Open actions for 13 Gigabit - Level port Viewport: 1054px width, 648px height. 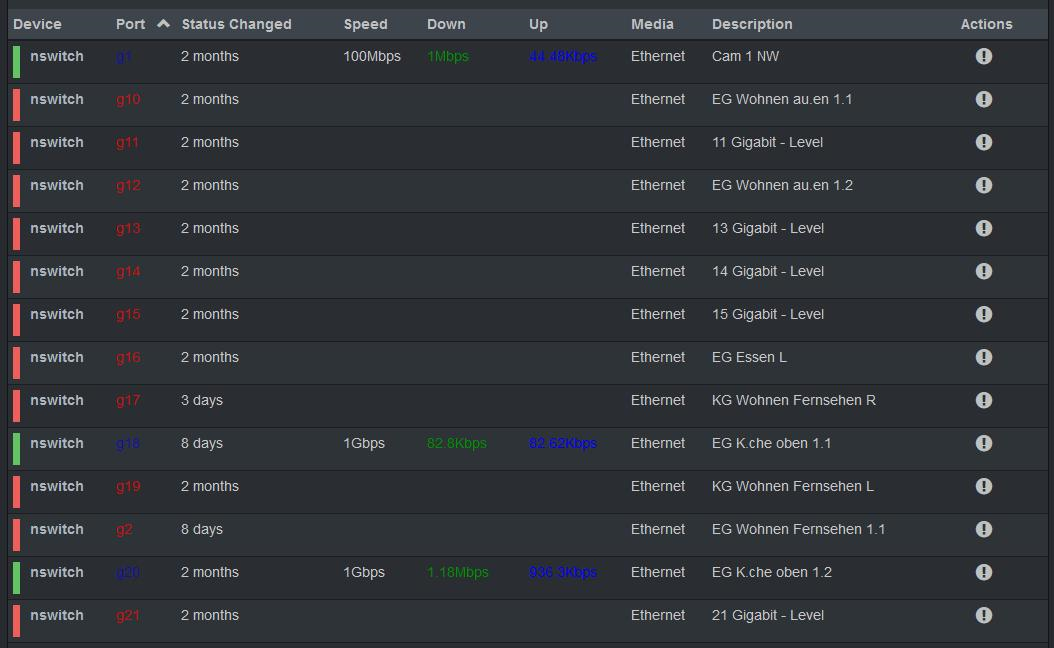(984, 228)
